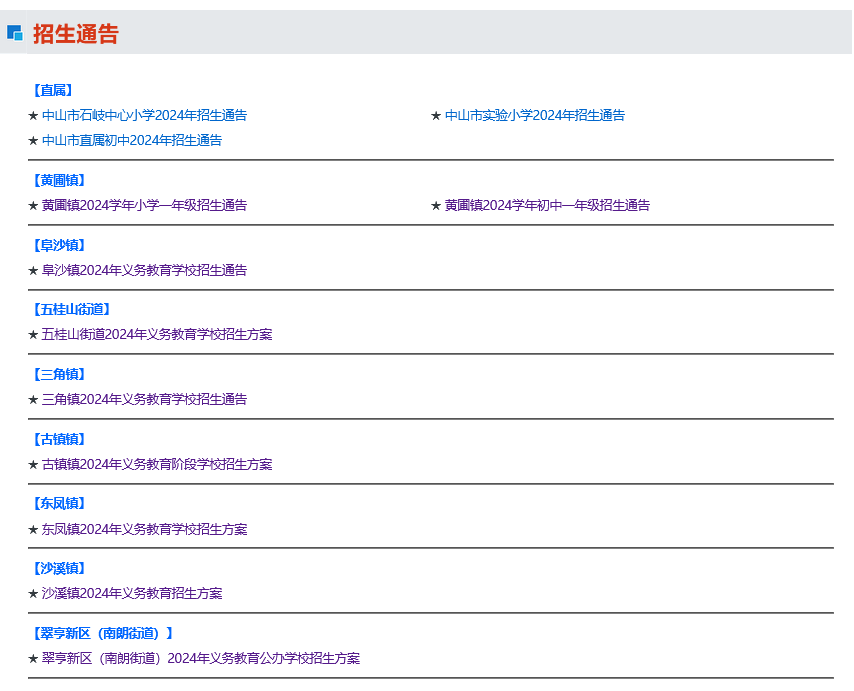Click the 【三角镇】 section label
This screenshot has width=854, height=691.
point(59,374)
